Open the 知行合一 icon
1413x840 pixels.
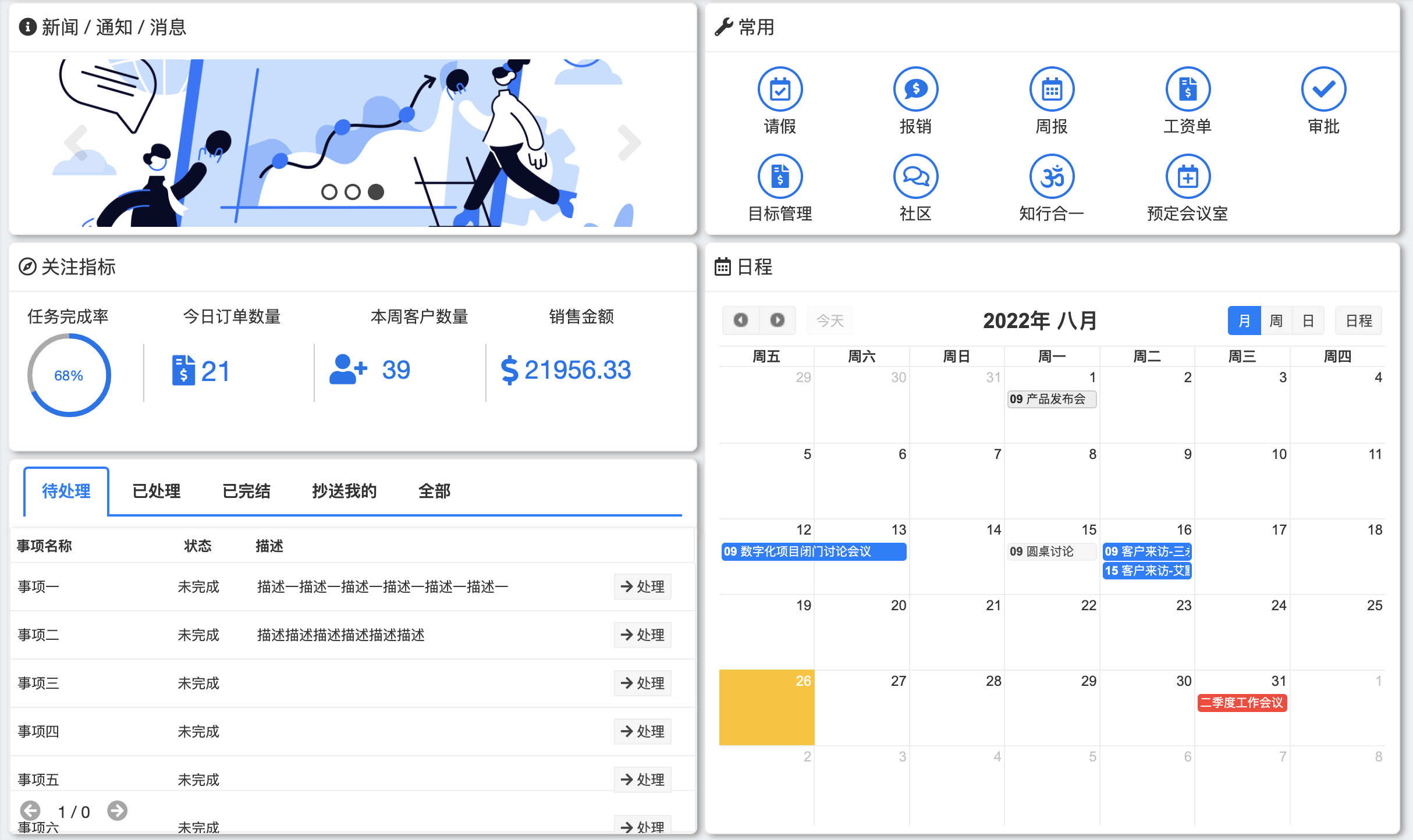coord(1052,177)
